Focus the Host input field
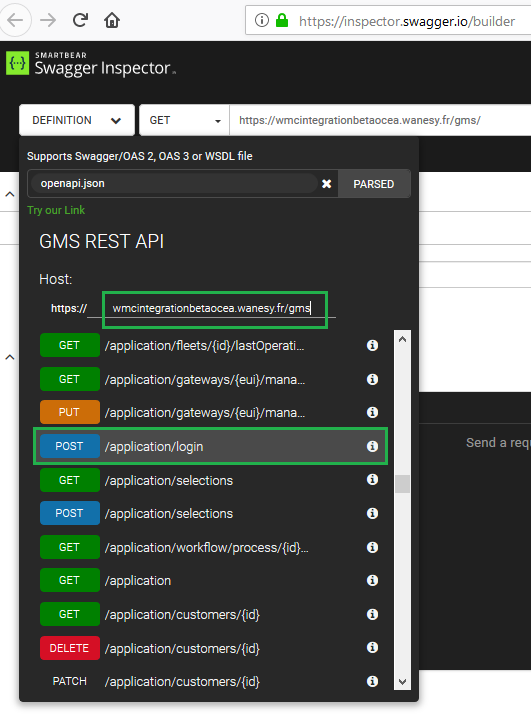The height and width of the screenshot is (715, 531). [x=215, y=309]
